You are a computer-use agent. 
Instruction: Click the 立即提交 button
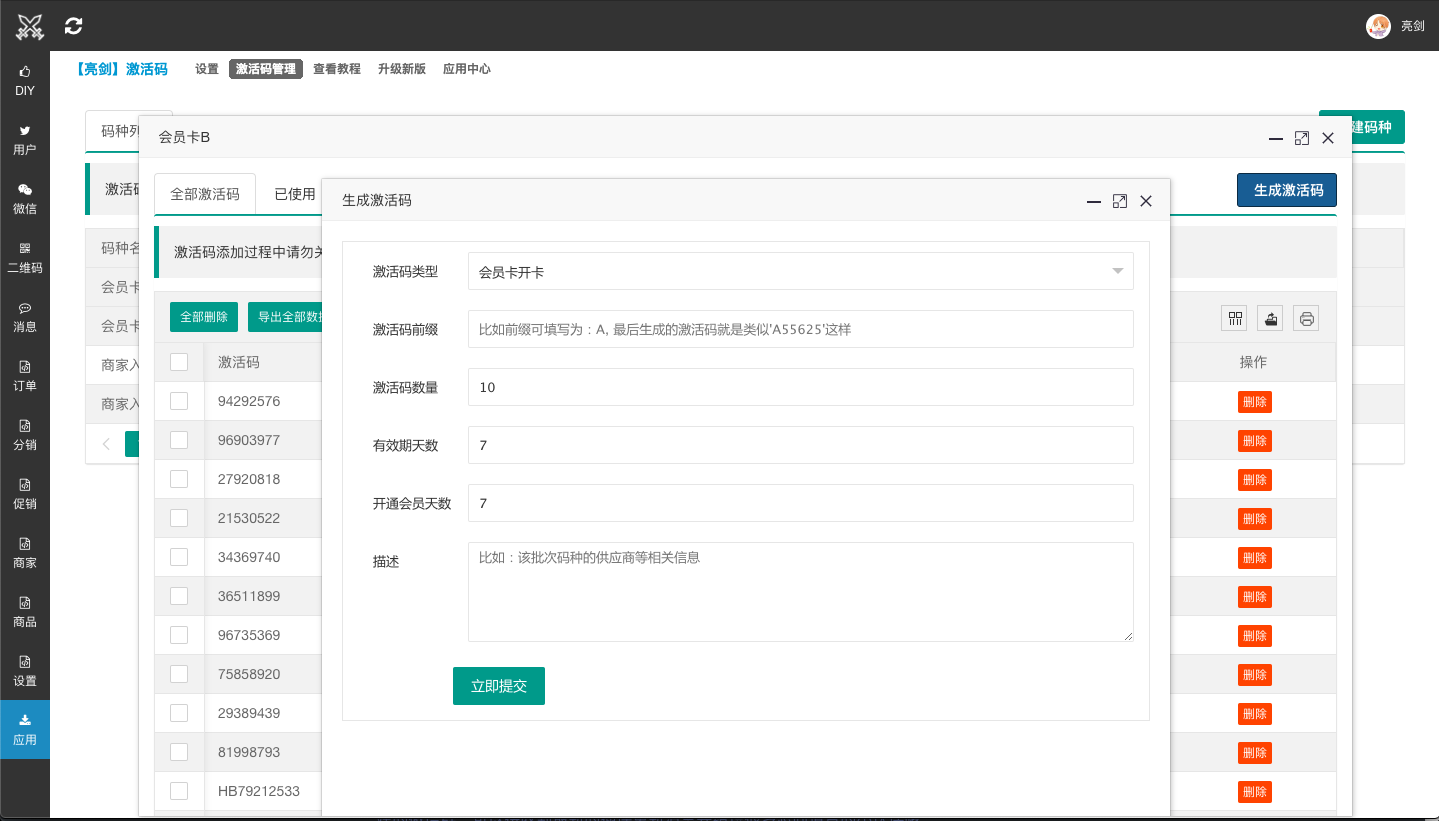tap(499, 686)
